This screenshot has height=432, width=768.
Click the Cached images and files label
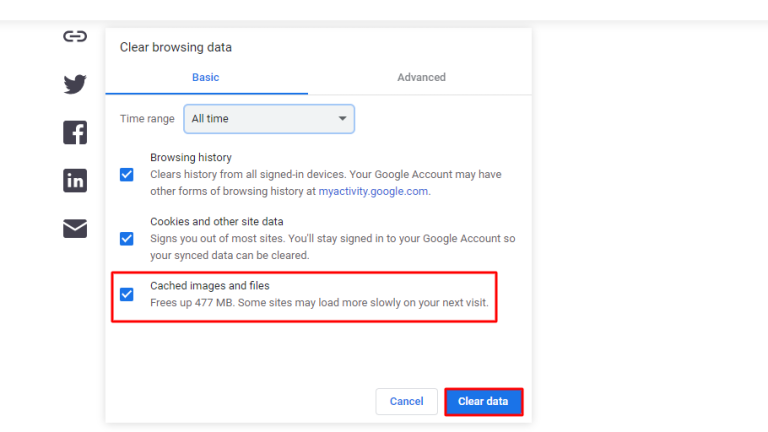click(x=210, y=286)
